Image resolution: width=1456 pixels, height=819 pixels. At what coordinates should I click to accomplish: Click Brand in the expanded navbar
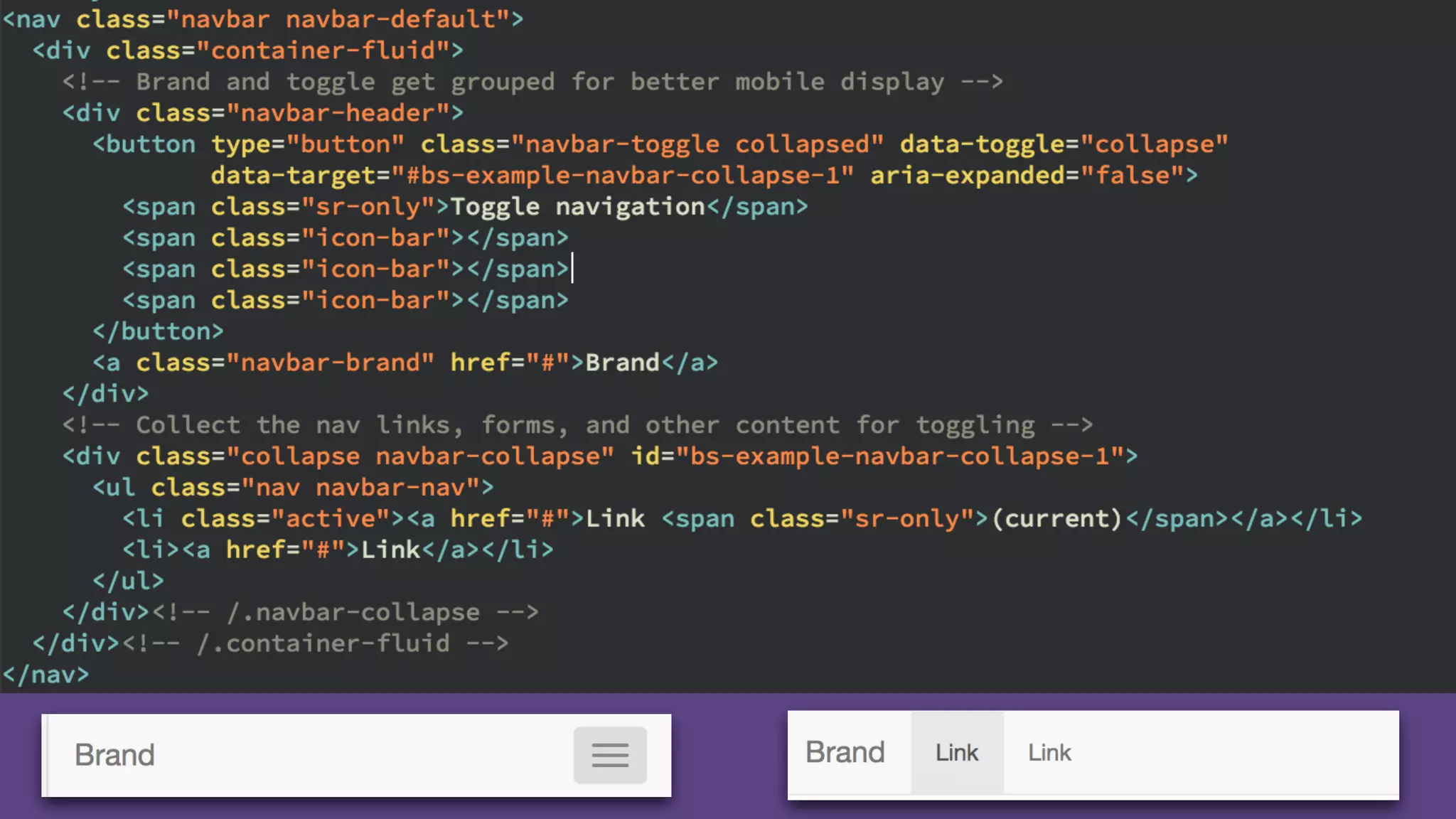pos(845,752)
